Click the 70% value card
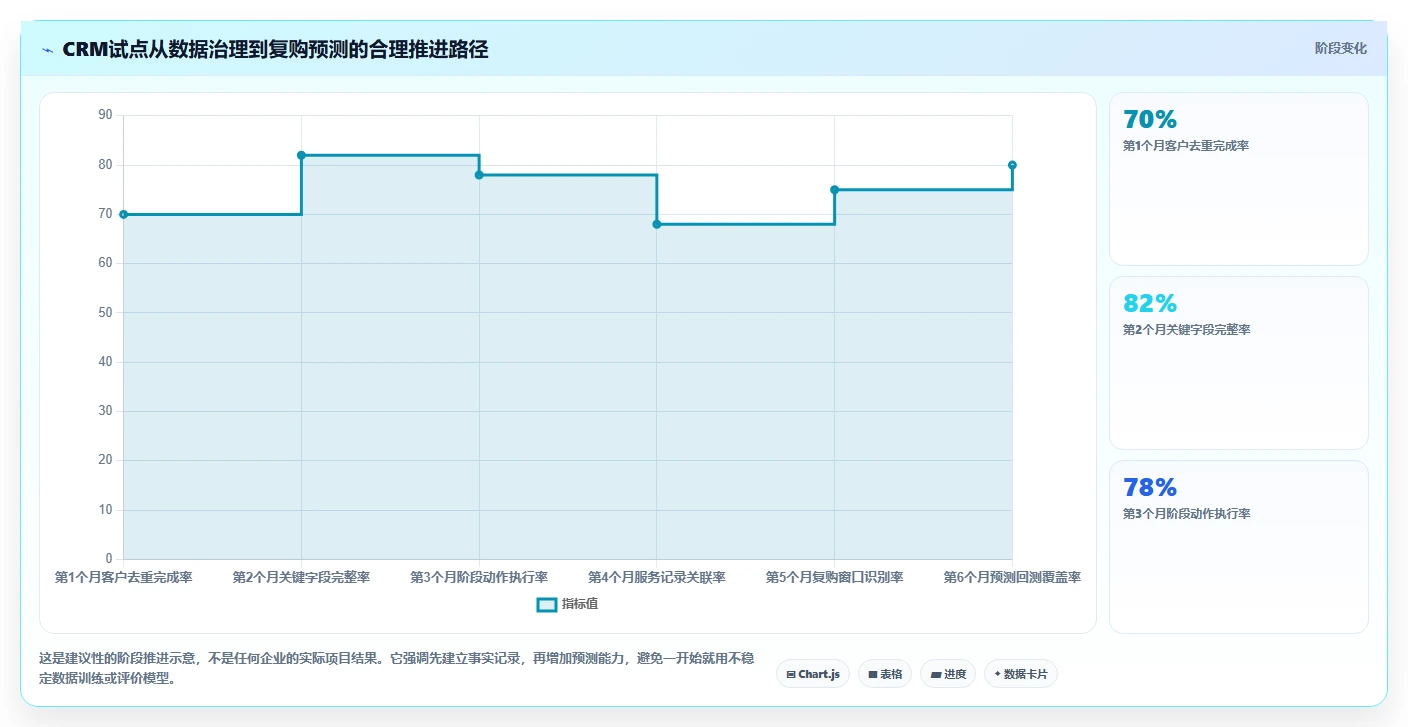Screen dimensions: 1408x727 [x=1239, y=179]
